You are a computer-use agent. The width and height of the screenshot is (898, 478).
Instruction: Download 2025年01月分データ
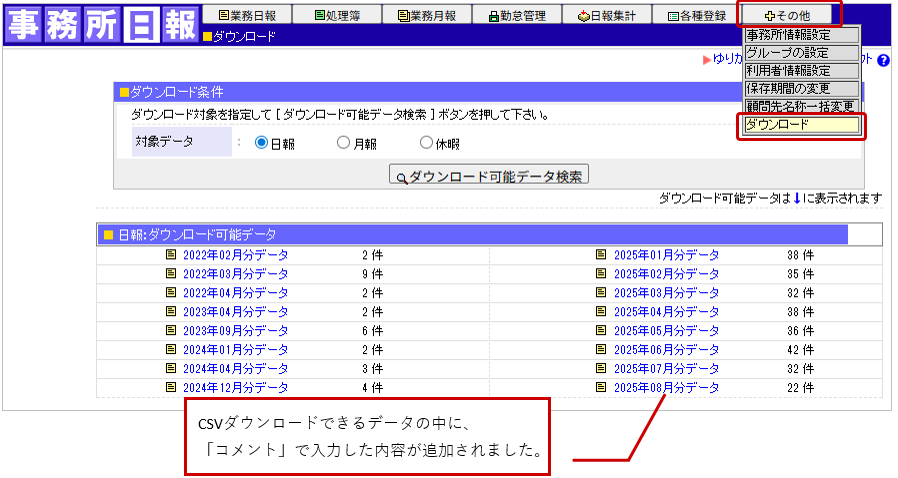[x=667, y=255]
